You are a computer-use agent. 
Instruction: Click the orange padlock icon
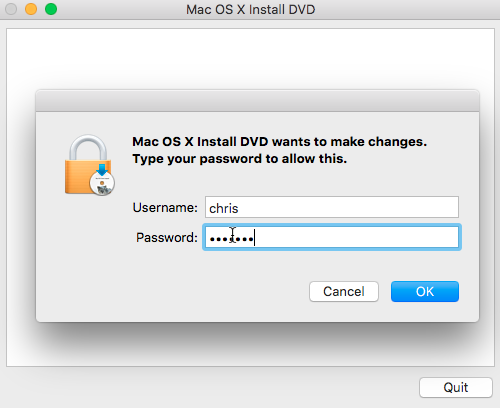pyautogui.click(x=88, y=164)
